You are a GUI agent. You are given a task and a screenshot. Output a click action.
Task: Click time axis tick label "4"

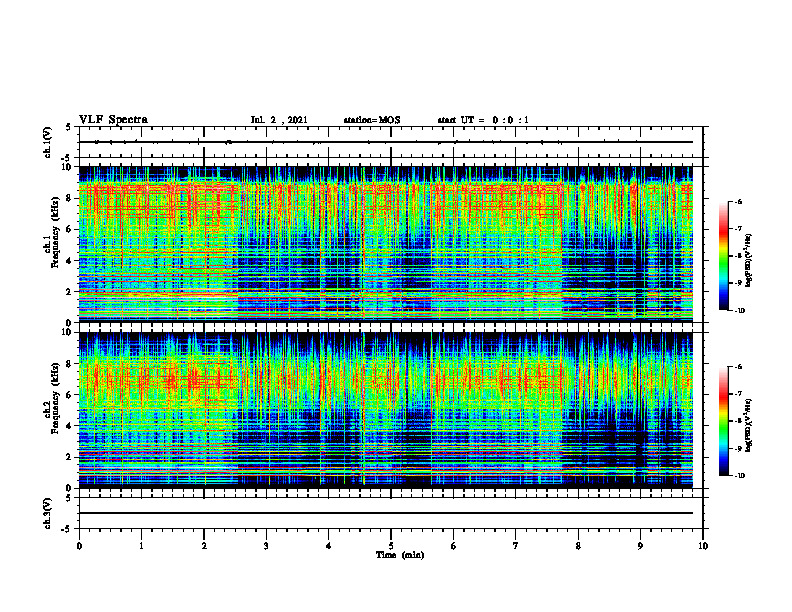tap(329, 546)
